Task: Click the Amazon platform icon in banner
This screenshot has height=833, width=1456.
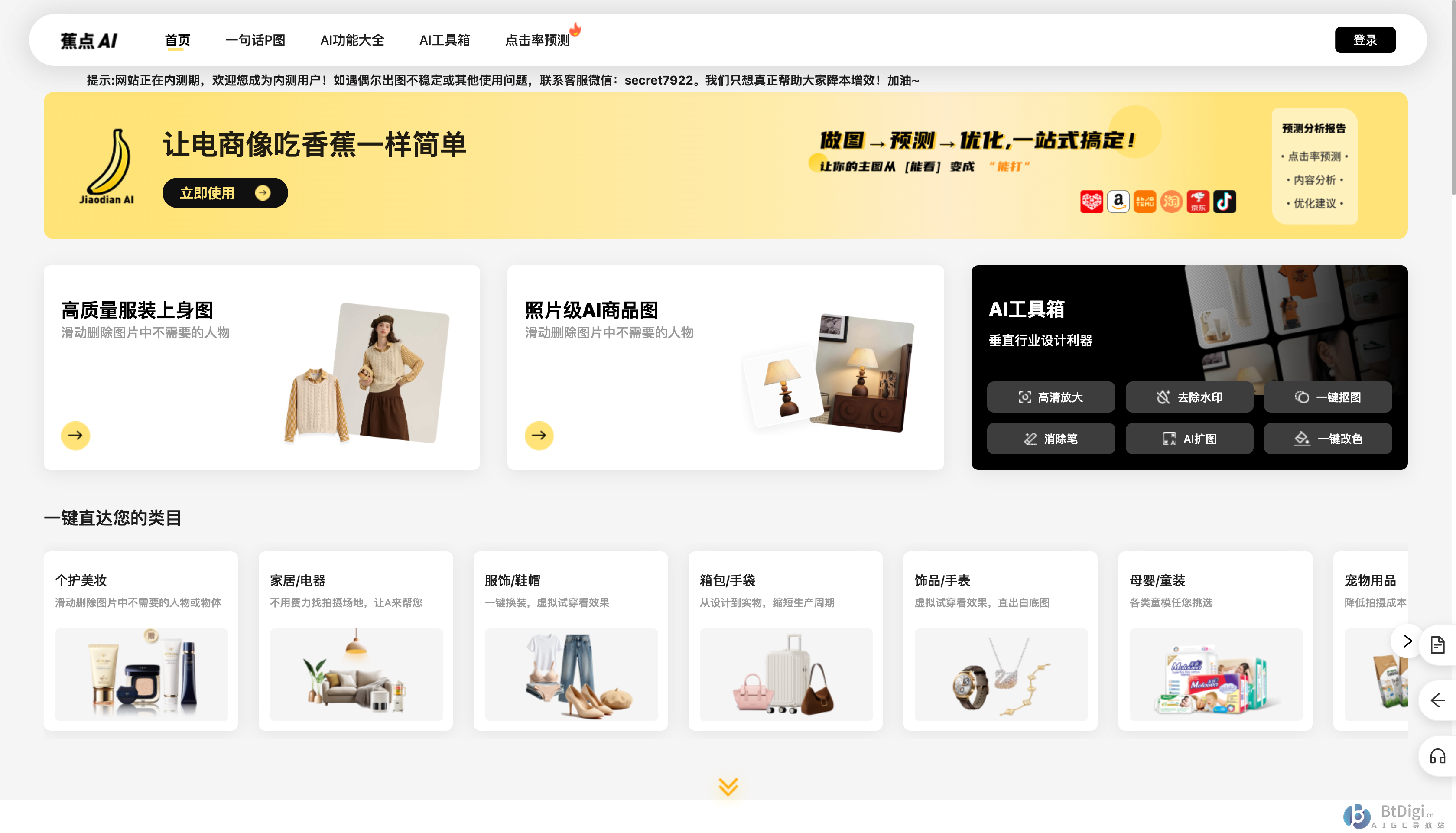Action: tap(1118, 202)
